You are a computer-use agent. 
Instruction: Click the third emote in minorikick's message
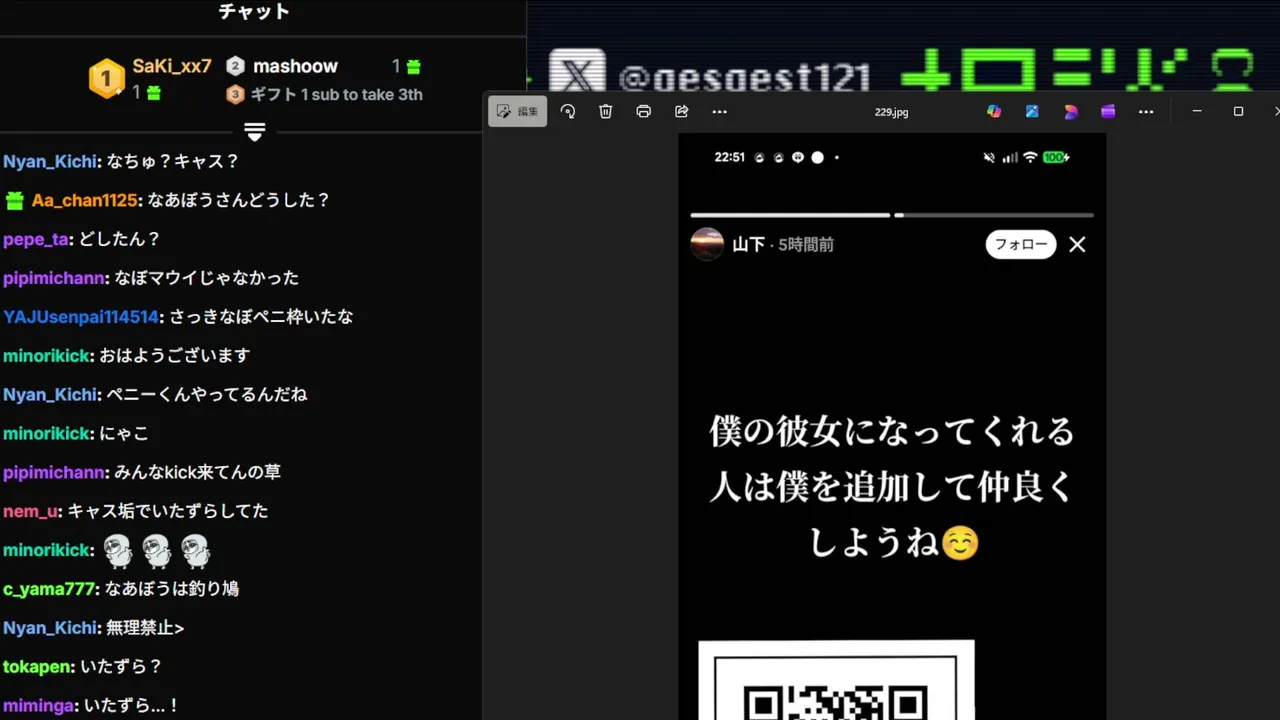point(195,550)
